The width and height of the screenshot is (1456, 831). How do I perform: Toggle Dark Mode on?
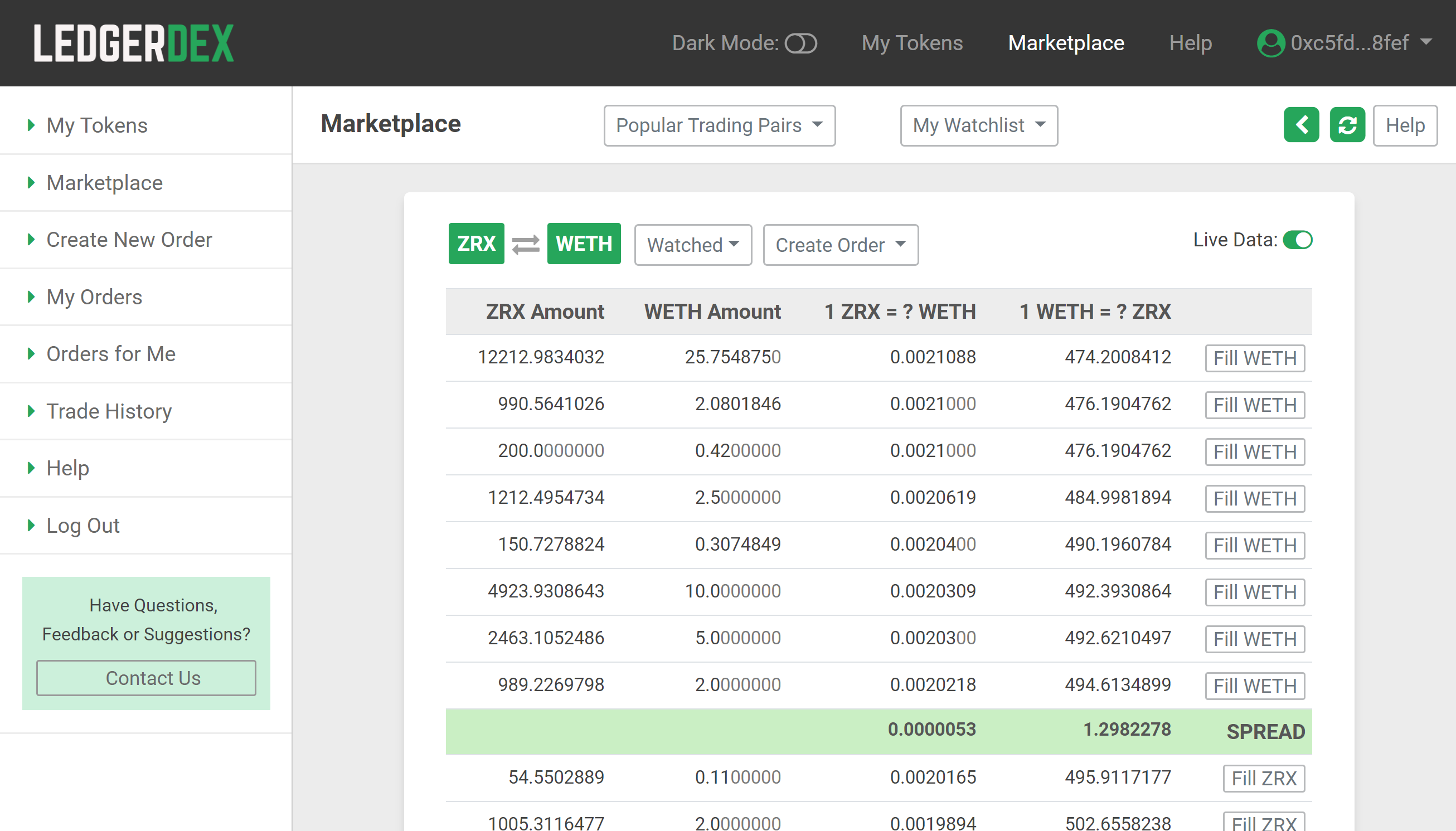[x=802, y=42]
